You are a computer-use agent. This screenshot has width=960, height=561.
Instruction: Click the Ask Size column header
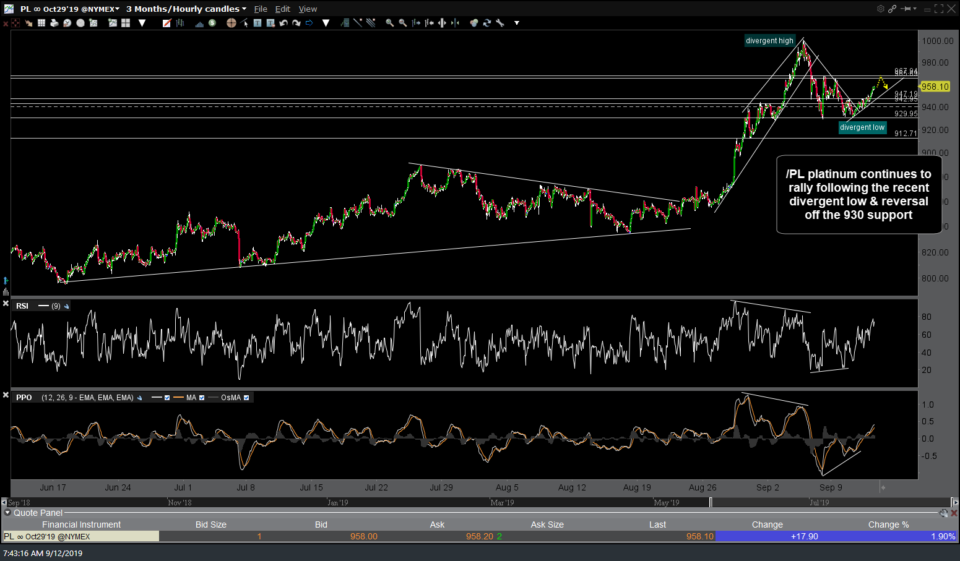(x=547, y=524)
